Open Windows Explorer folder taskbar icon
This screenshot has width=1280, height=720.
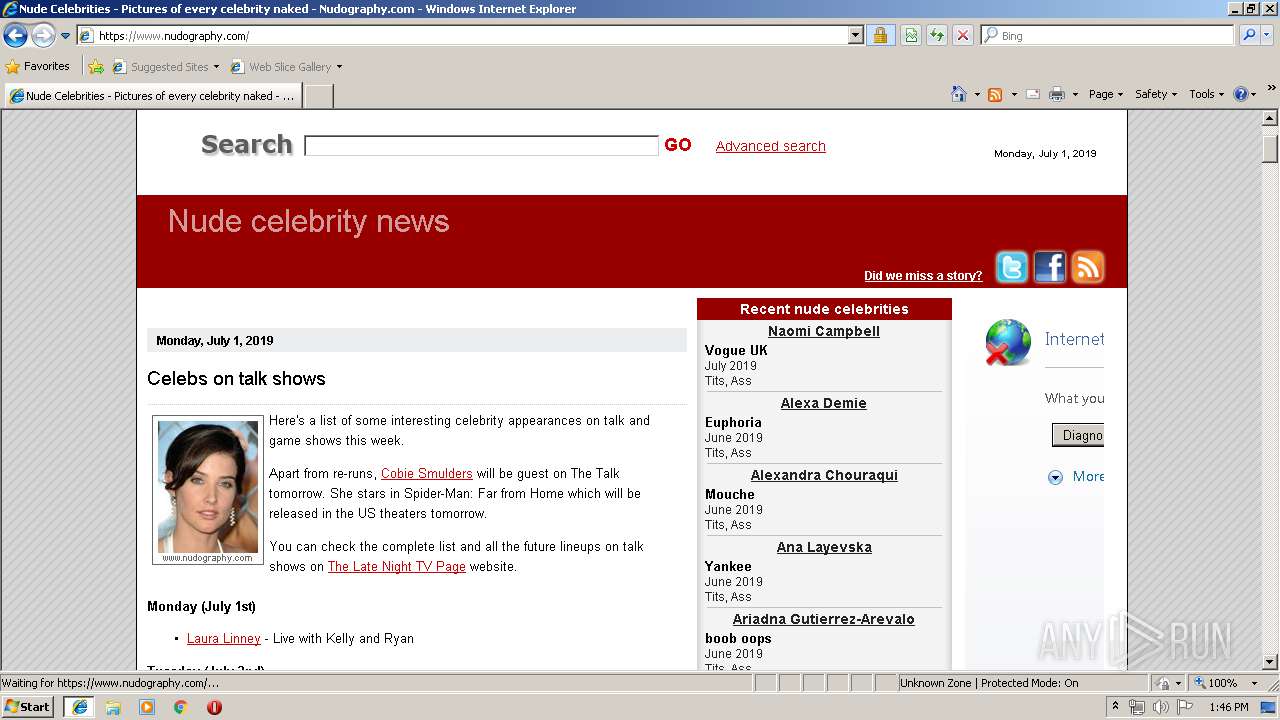point(113,707)
